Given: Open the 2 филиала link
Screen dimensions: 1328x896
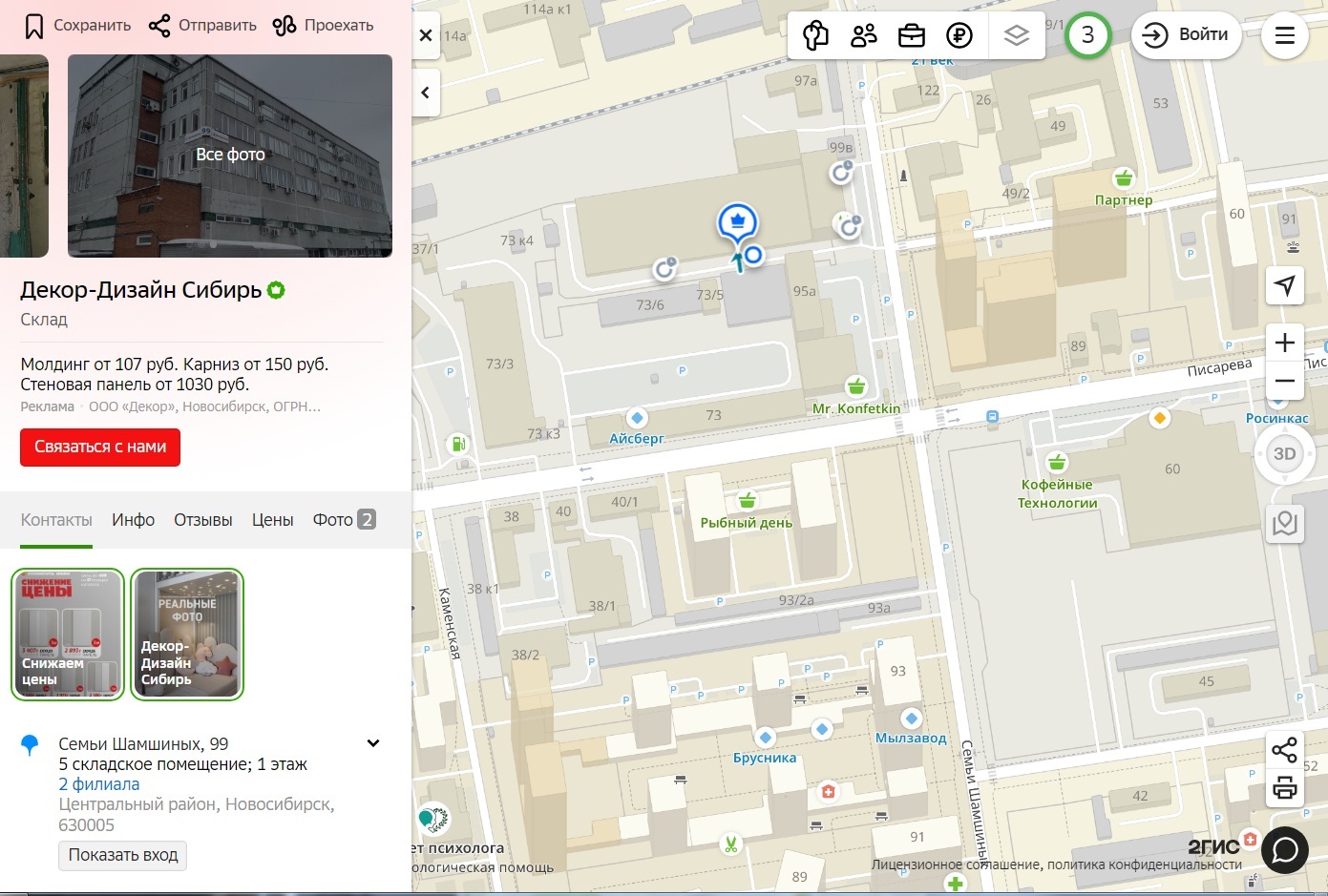Looking at the screenshot, I should point(99,784).
